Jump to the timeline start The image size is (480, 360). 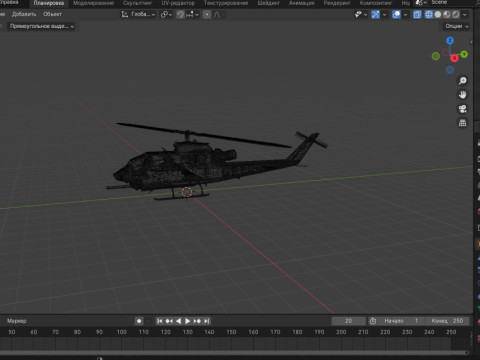tap(160, 321)
